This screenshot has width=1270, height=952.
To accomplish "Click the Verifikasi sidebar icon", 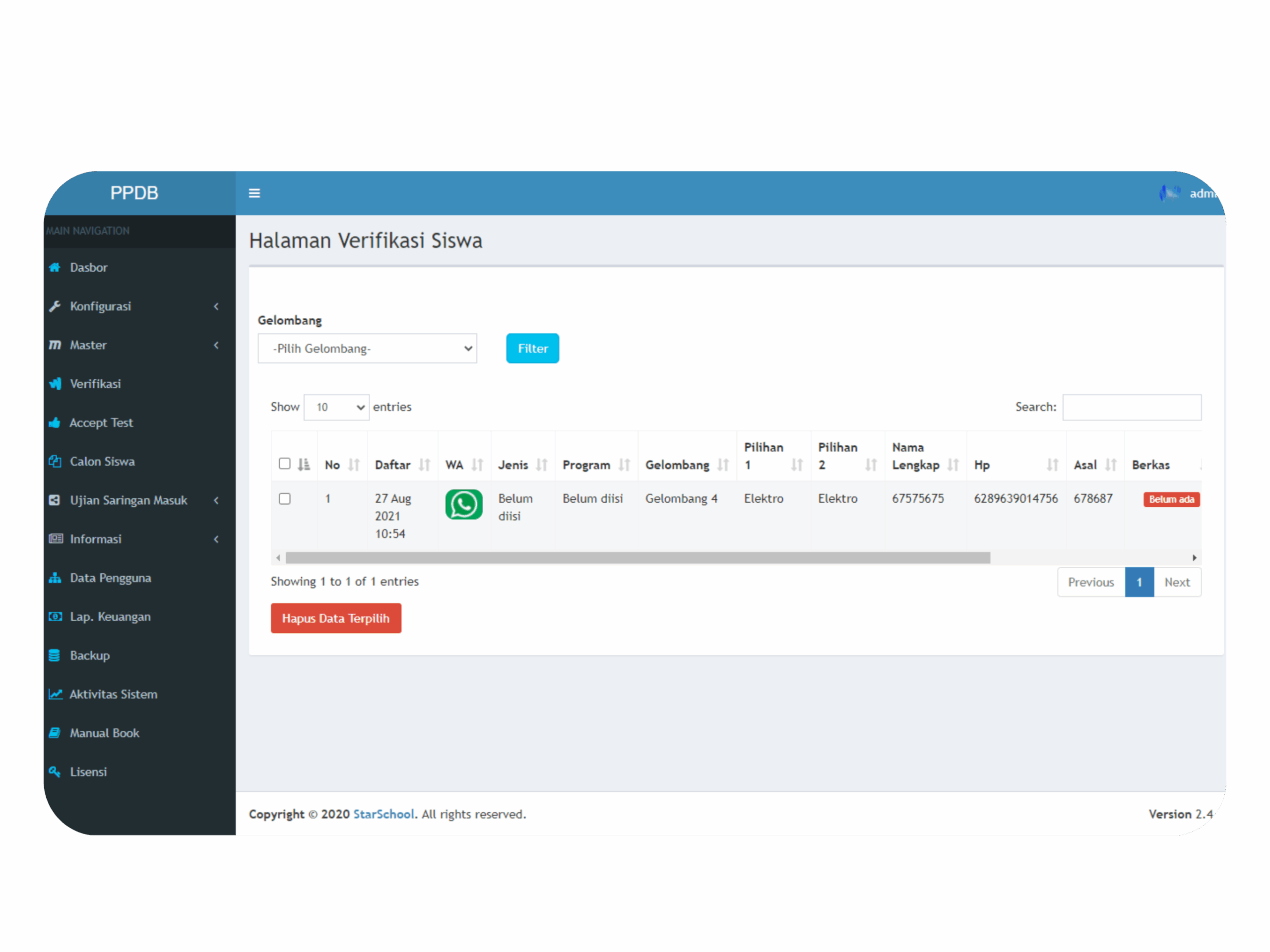I will click(55, 384).
